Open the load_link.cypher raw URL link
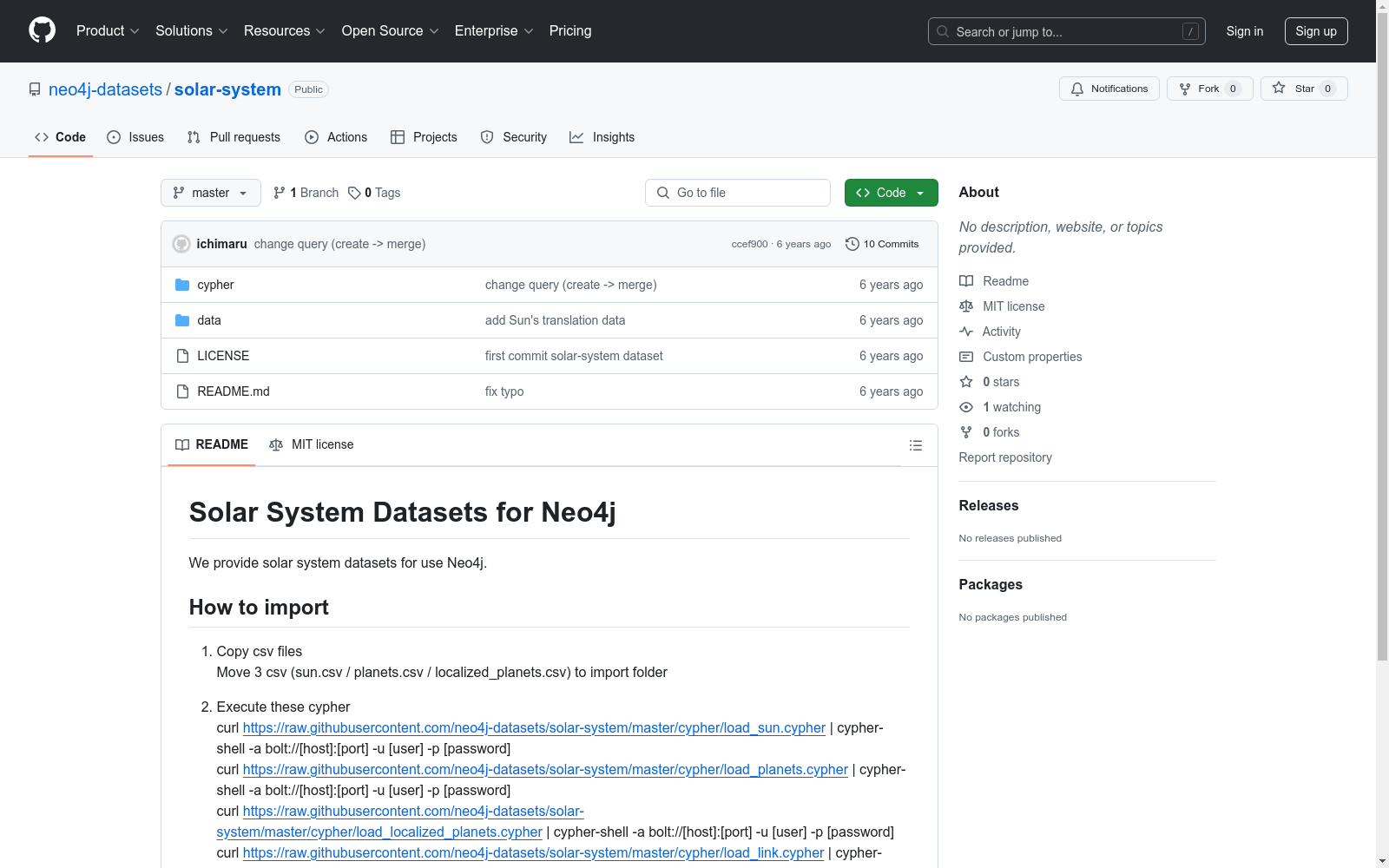Screen dimensions: 1389x868 [533, 852]
